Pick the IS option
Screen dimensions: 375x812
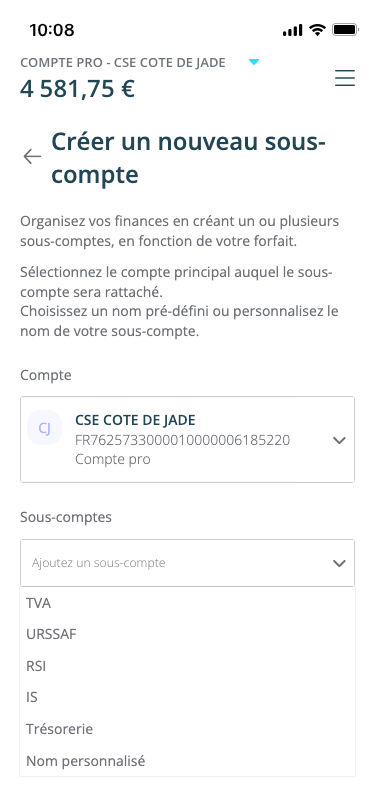click(188, 698)
